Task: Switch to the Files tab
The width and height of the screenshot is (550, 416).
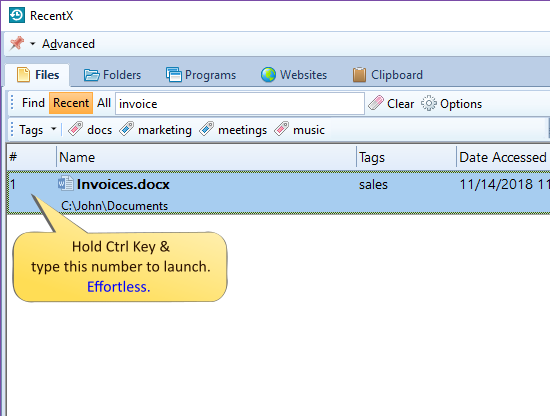Action: [38, 75]
